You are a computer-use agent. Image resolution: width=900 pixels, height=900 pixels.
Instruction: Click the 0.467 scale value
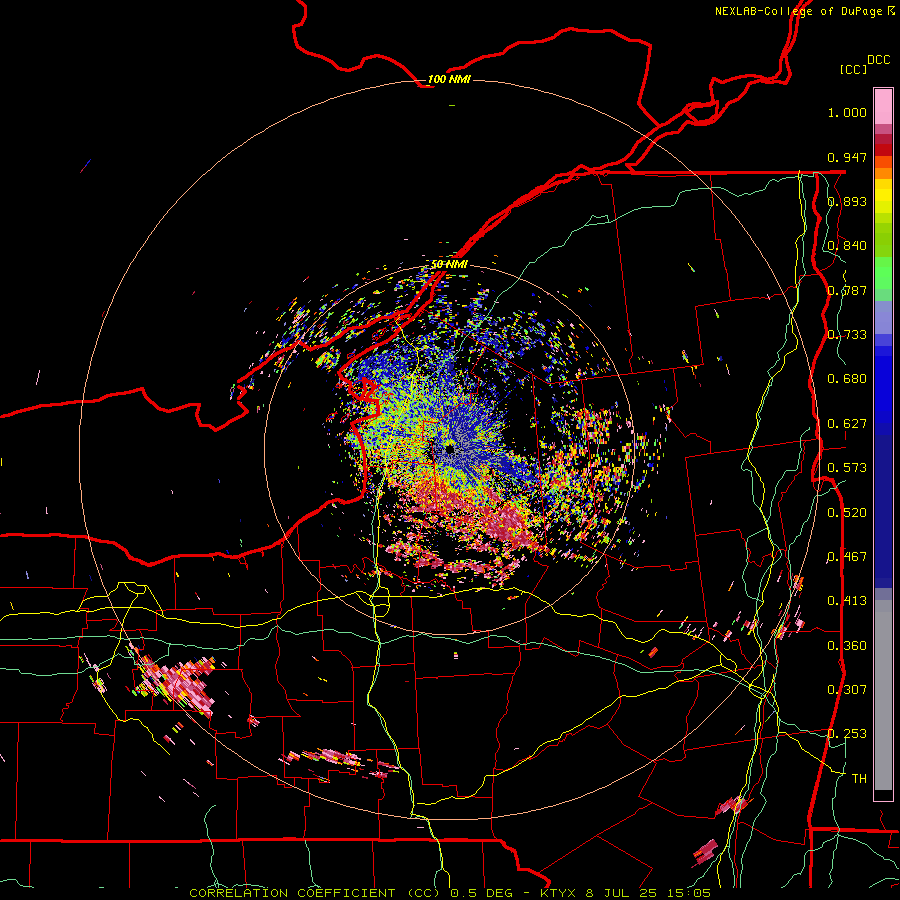847,557
